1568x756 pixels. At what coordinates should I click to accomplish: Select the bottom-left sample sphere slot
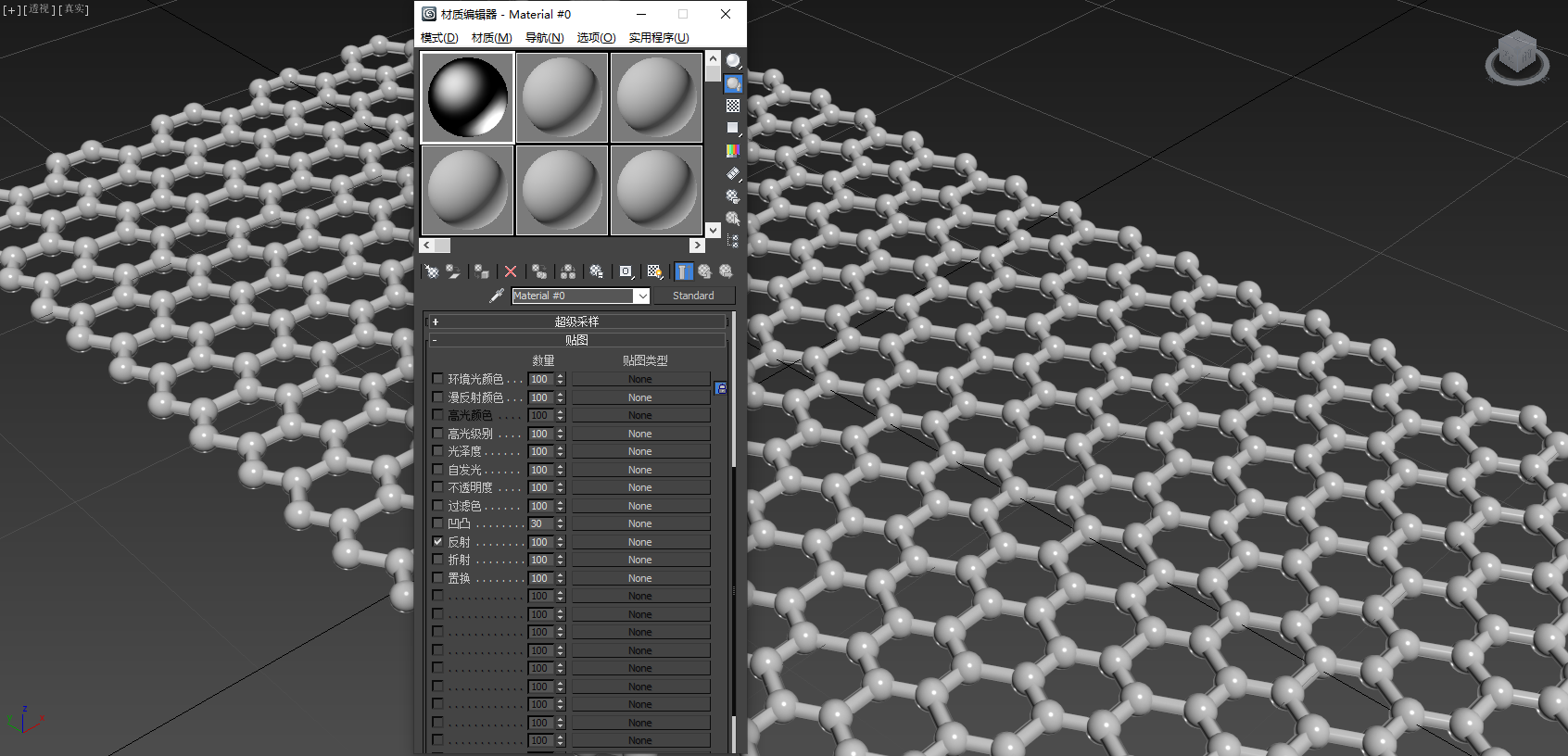click(468, 190)
